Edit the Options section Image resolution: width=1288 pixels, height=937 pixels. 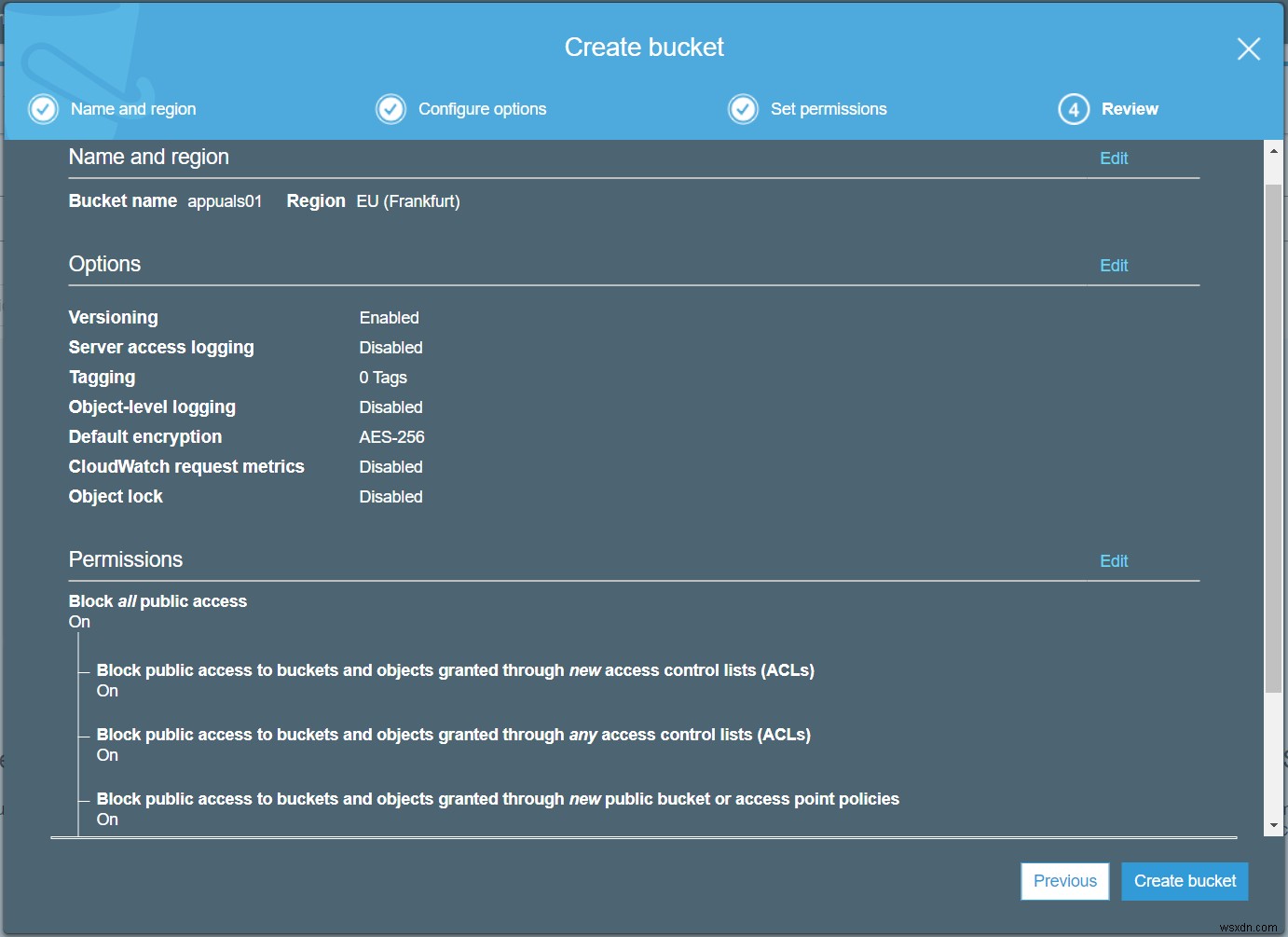(1114, 265)
